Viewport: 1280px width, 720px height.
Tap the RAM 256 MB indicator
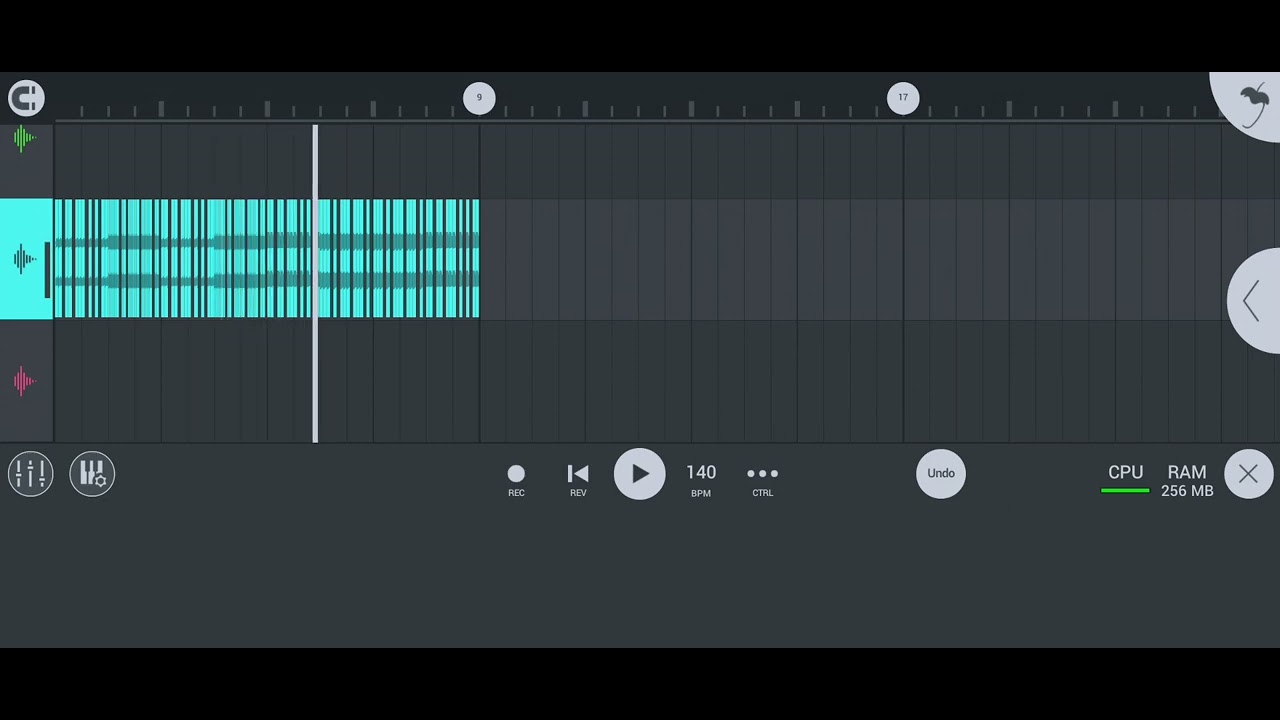[1187, 480]
